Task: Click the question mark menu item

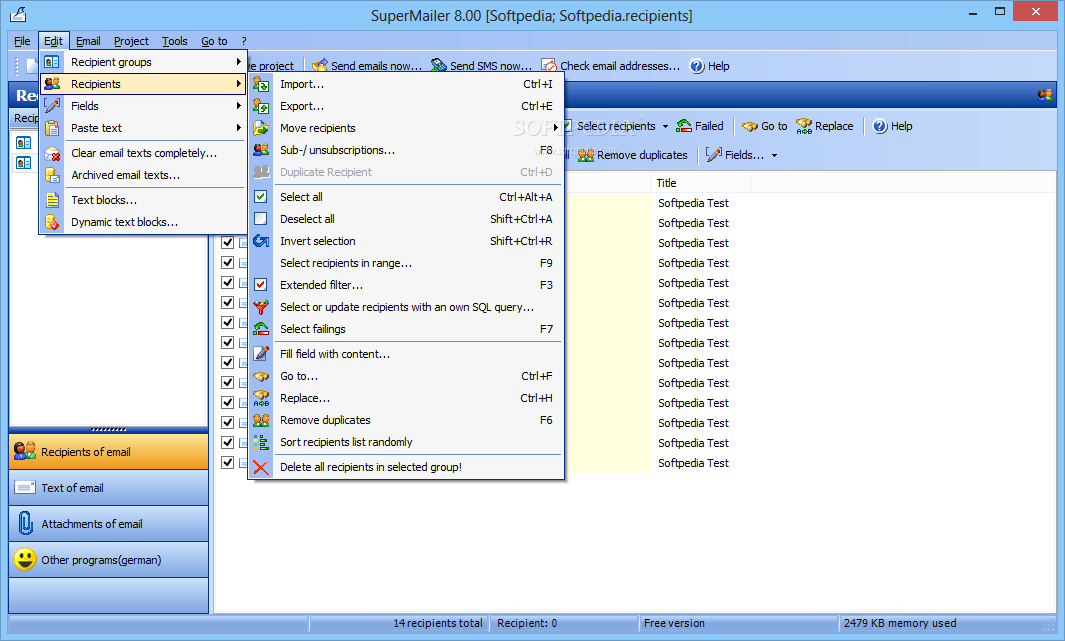Action: (x=244, y=41)
